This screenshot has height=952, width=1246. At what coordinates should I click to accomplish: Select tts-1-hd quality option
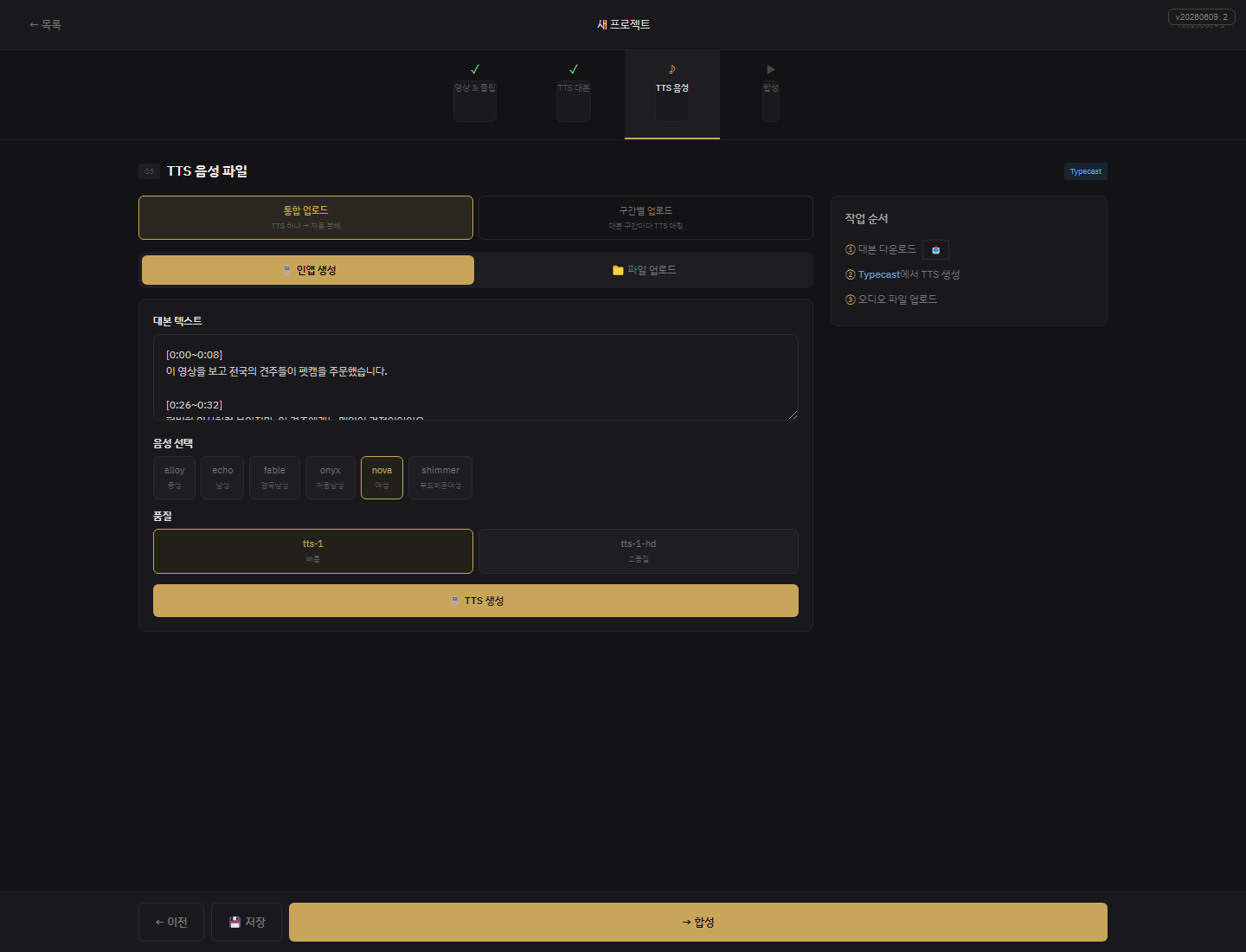[639, 551]
